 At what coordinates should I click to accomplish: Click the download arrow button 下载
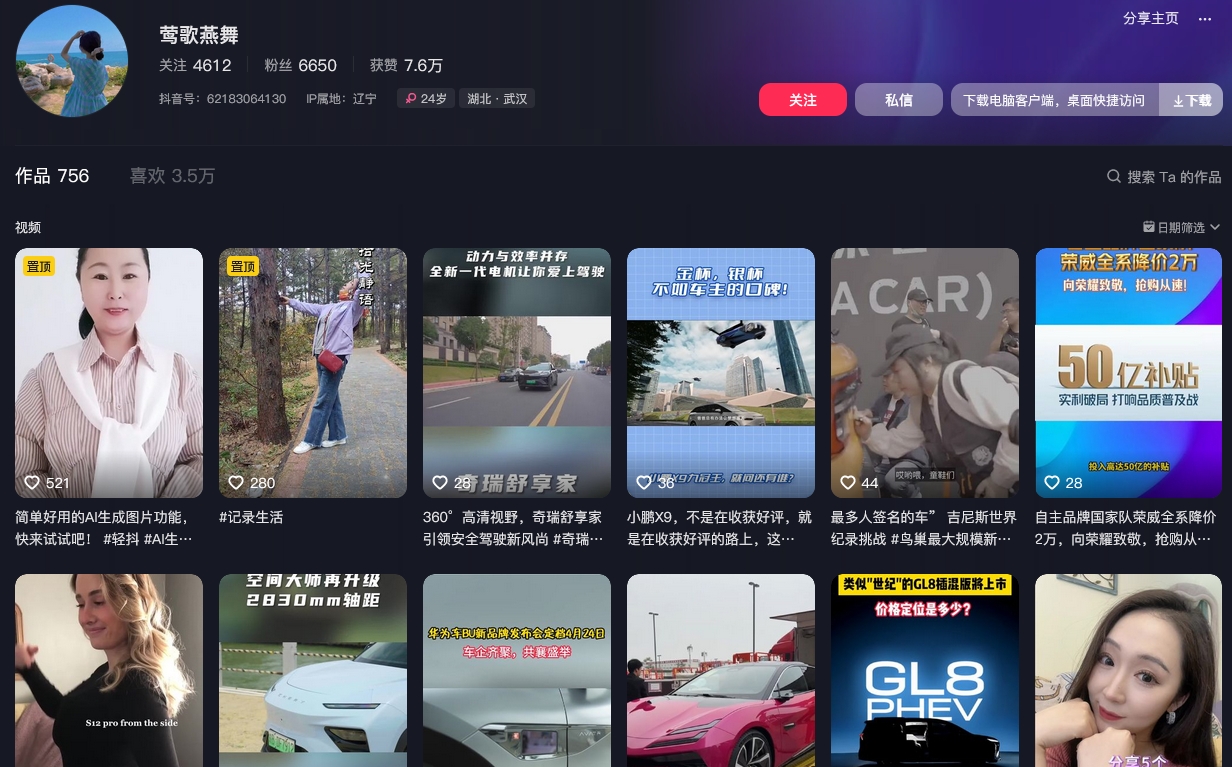click(1191, 100)
